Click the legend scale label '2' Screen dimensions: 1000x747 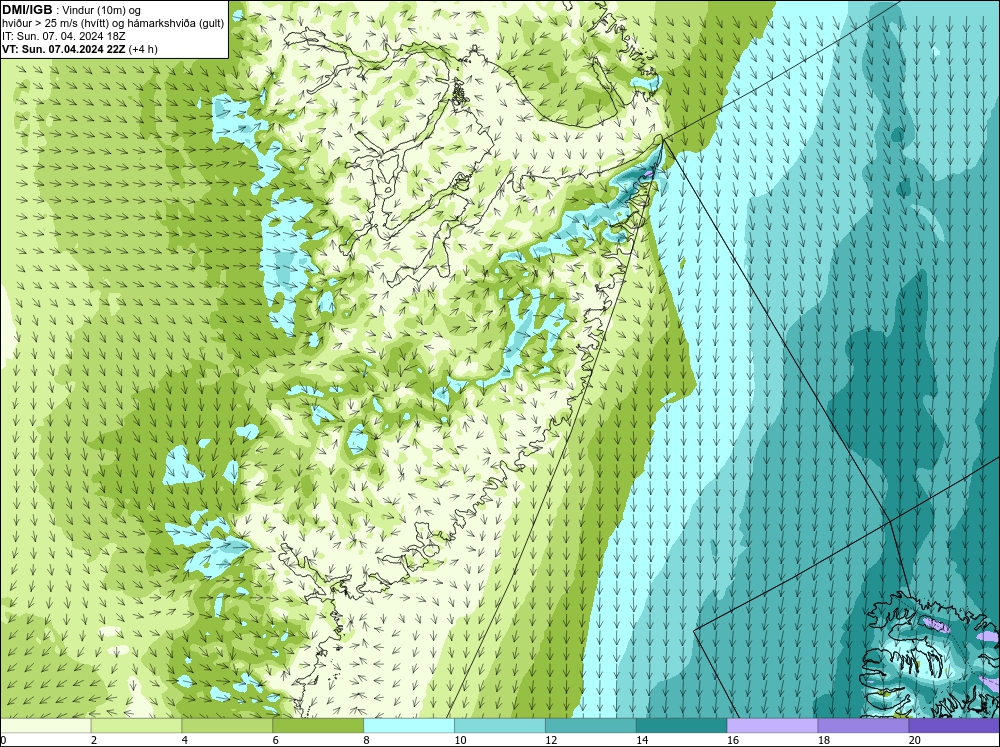[94, 740]
